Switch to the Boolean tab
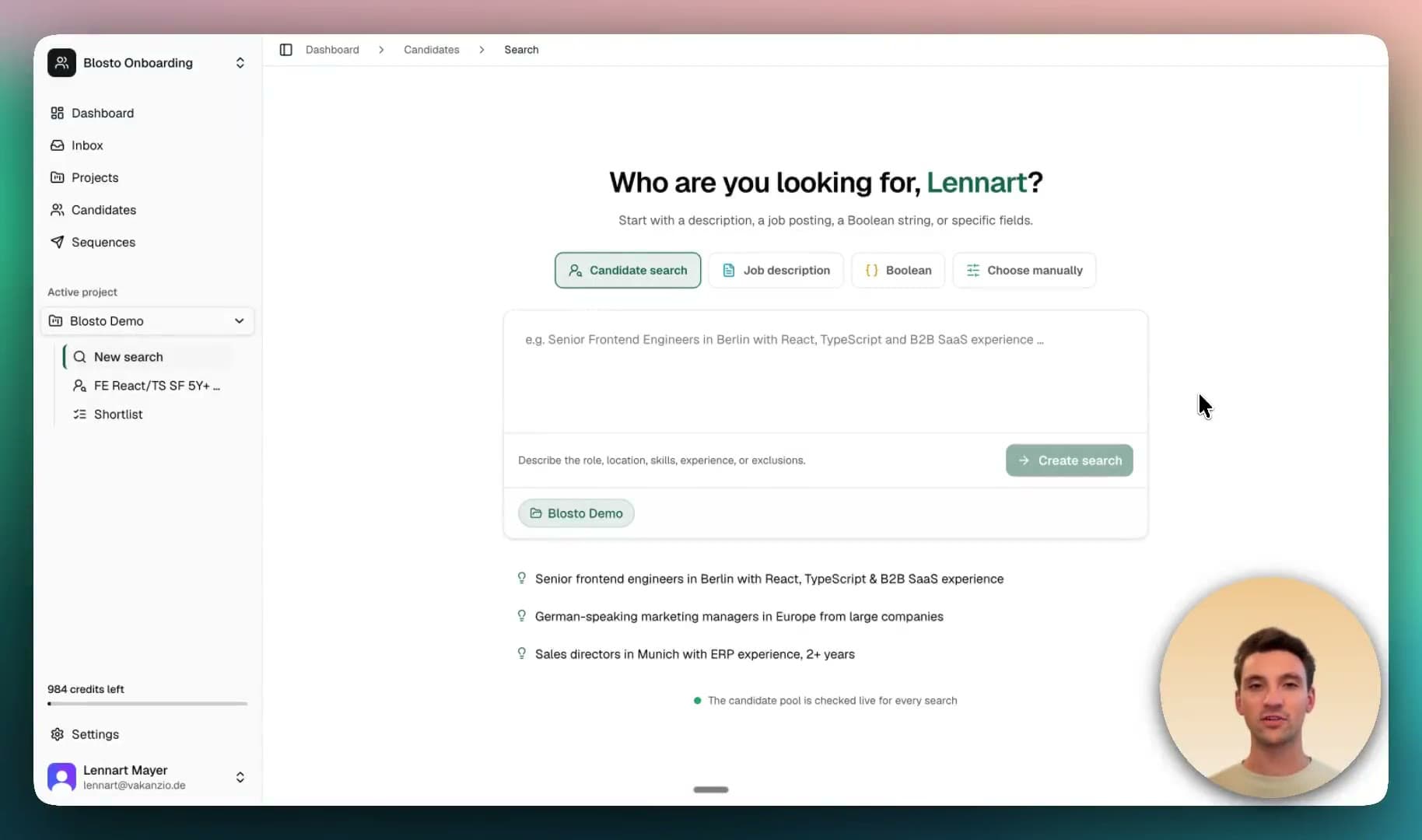The height and width of the screenshot is (840, 1422). [x=898, y=270]
